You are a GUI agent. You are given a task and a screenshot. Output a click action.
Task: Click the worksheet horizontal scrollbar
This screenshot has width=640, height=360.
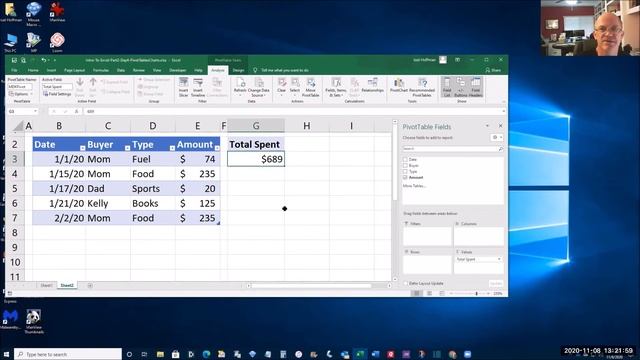pyautogui.click(x=311, y=286)
